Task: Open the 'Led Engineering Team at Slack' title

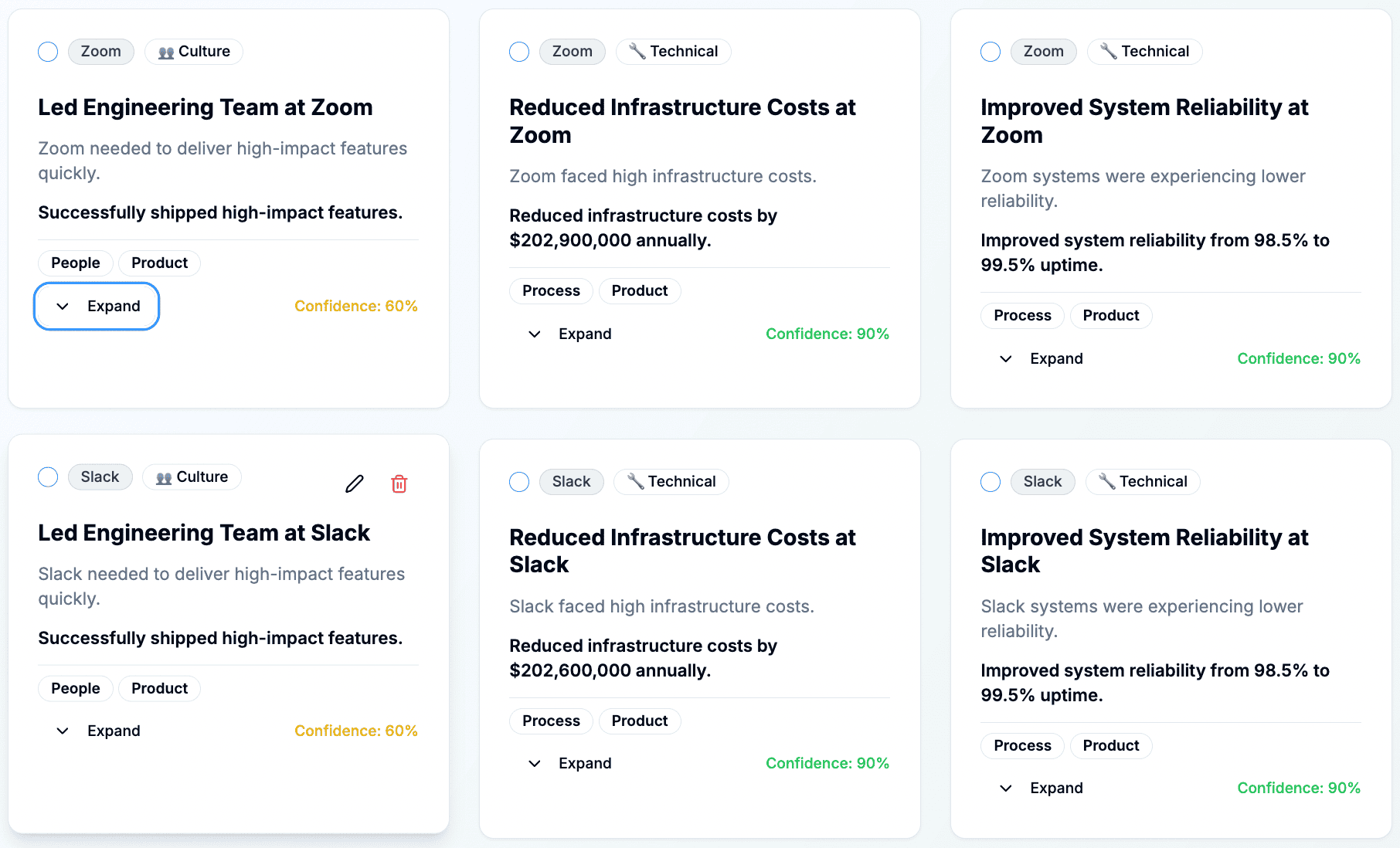Action: [204, 533]
